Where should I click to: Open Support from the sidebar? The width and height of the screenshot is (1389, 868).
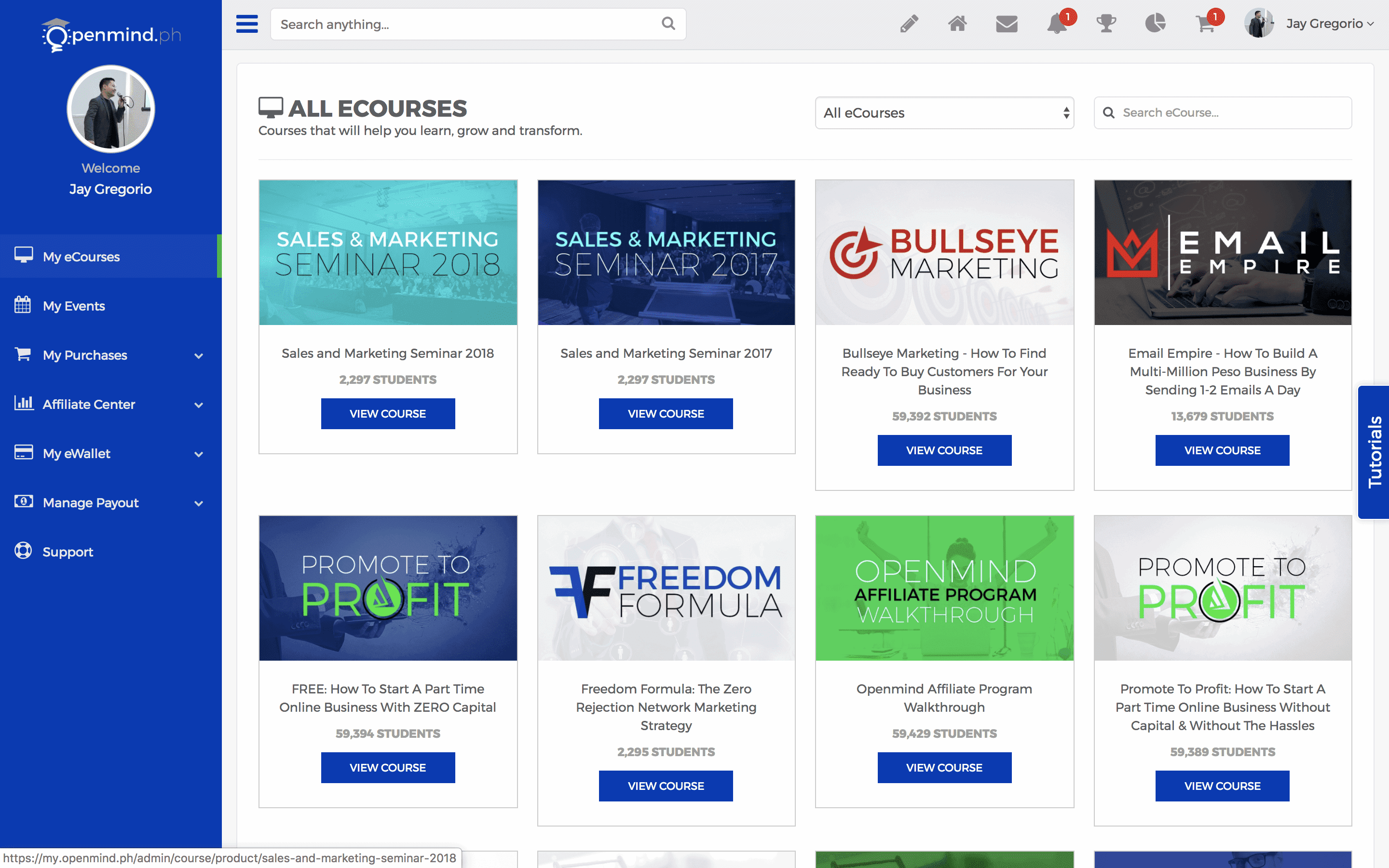pyautogui.click(x=111, y=552)
